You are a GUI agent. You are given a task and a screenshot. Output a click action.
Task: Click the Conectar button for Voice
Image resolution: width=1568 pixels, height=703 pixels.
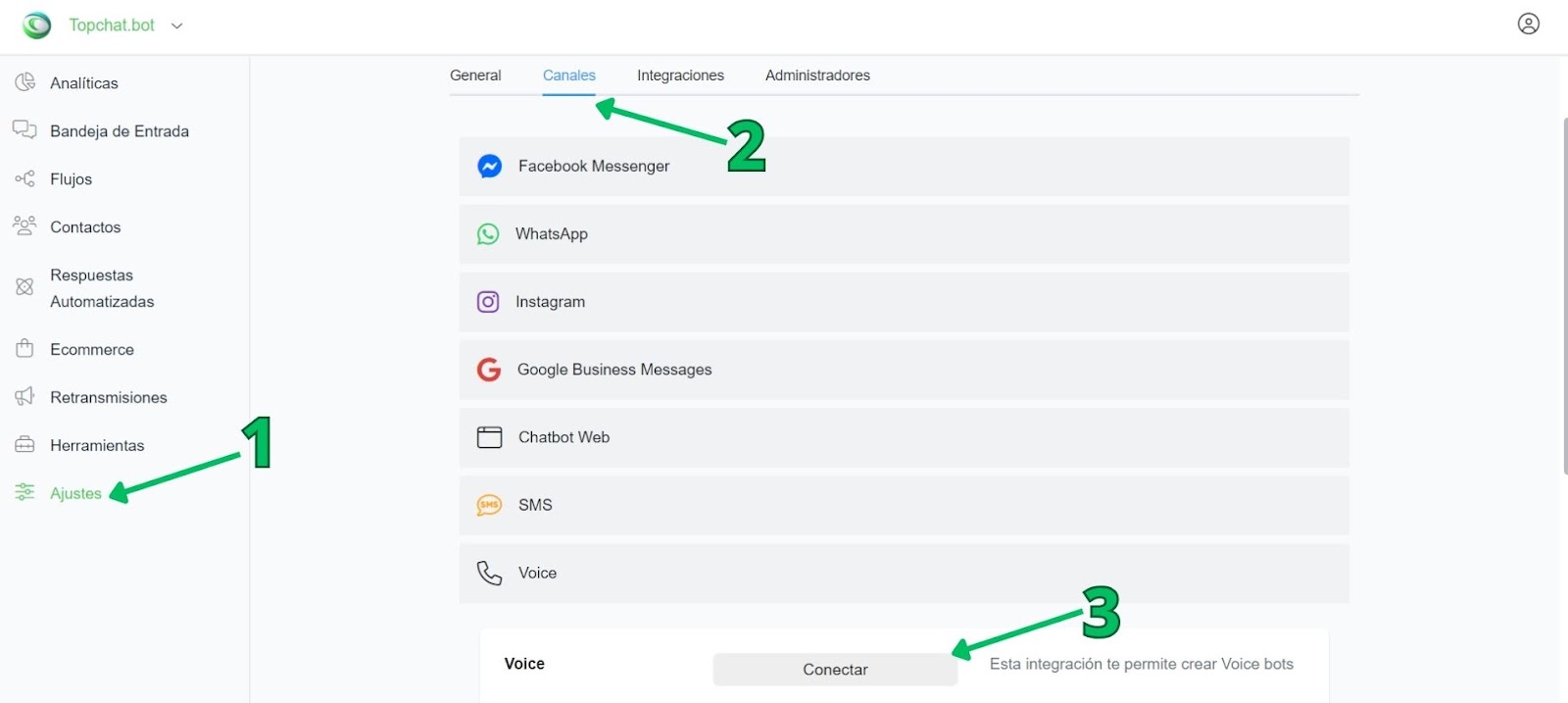[835, 670]
